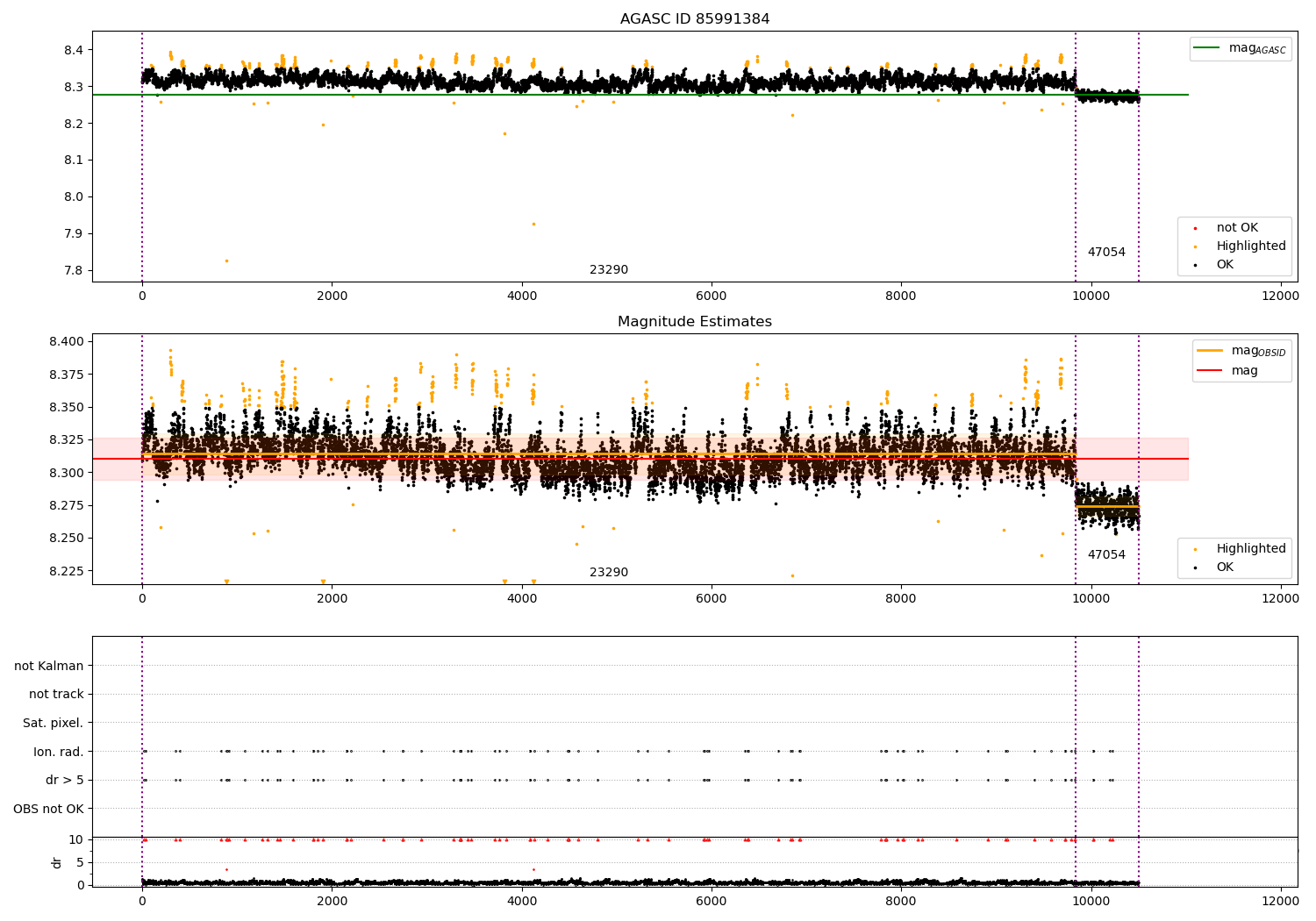Click the plot title AGASC ID 85991384

pyautogui.click(x=695, y=19)
